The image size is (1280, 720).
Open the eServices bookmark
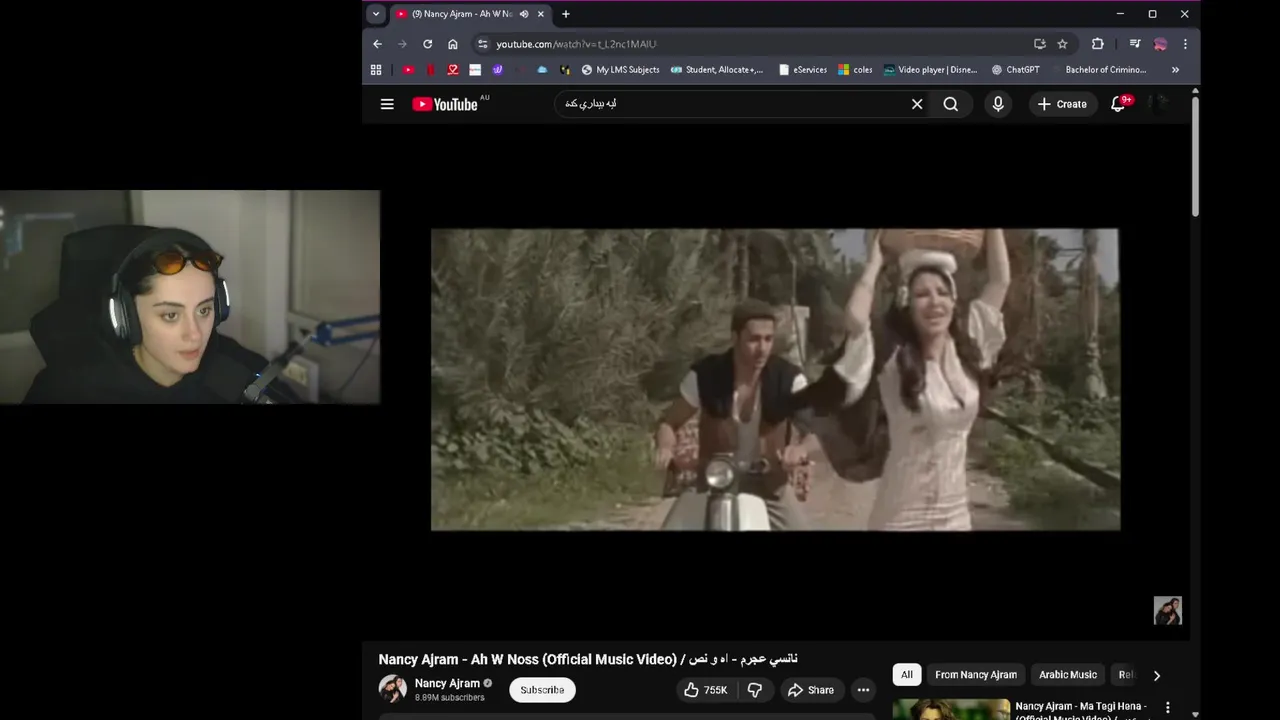pyautogui.click(x=803, y=70)
